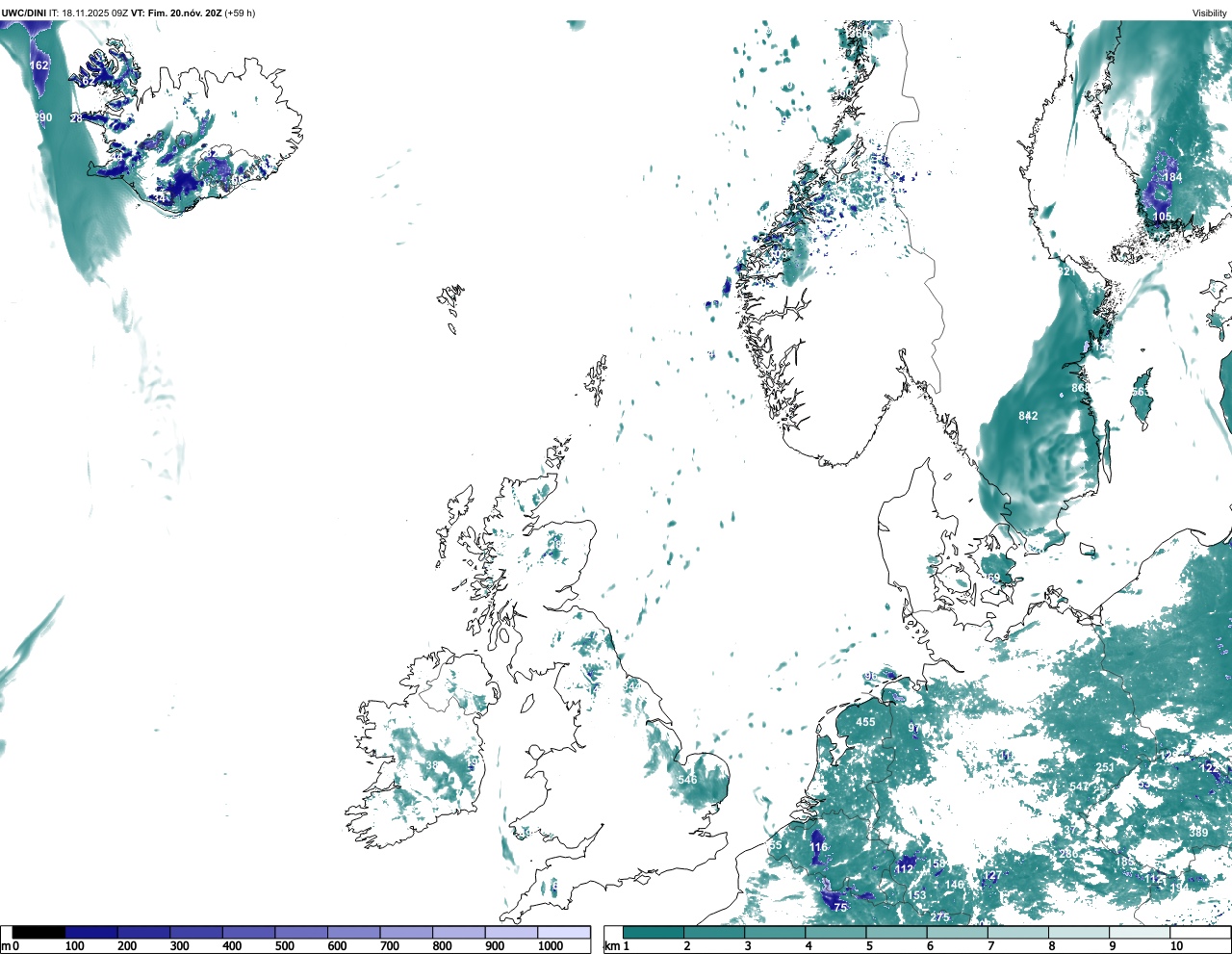Pick the 3–4 km teal legend segment
The image size is (1232, 954).
775,933
